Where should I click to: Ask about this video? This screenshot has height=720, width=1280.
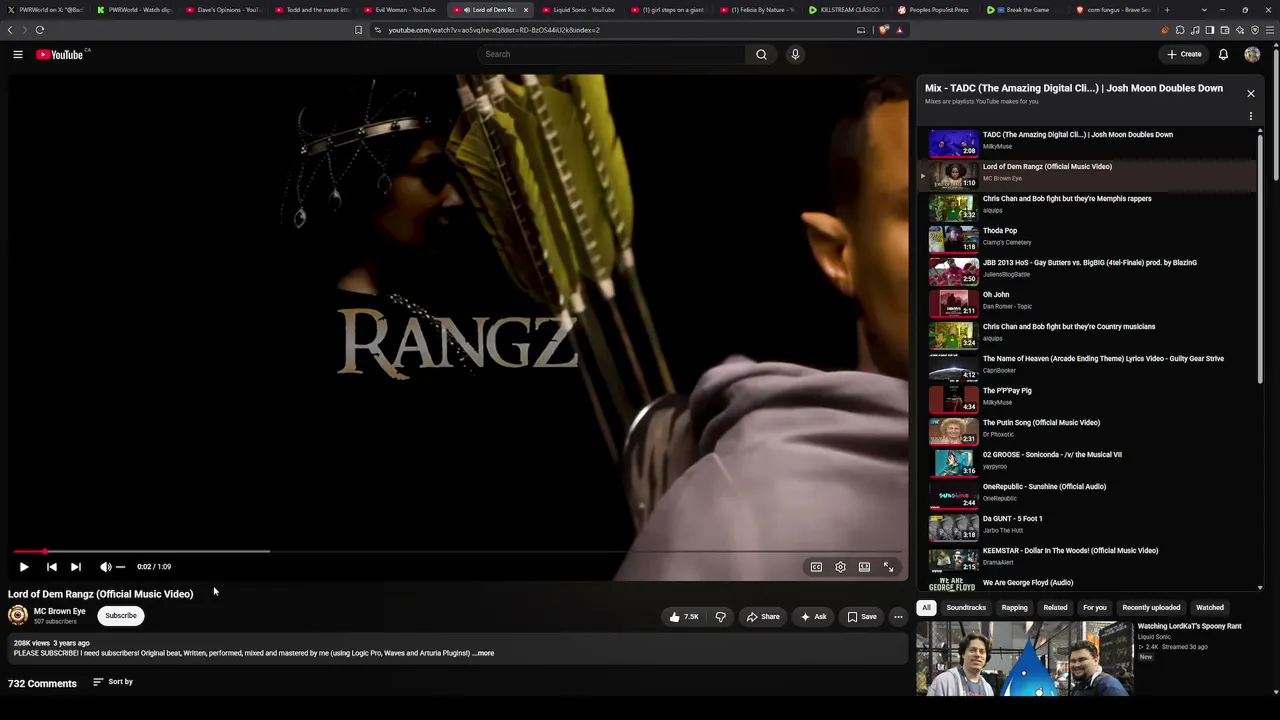click(x=813, y=617)
